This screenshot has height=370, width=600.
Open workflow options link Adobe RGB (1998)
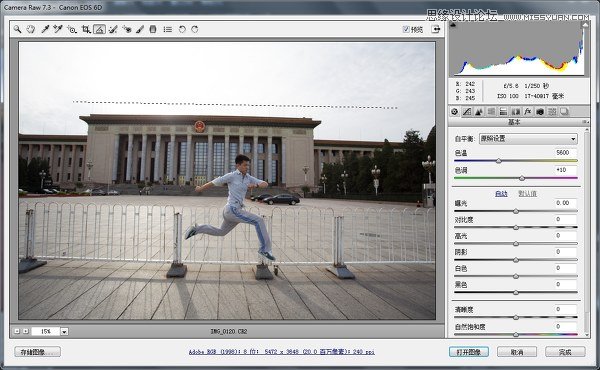click(x=282, y=352)
